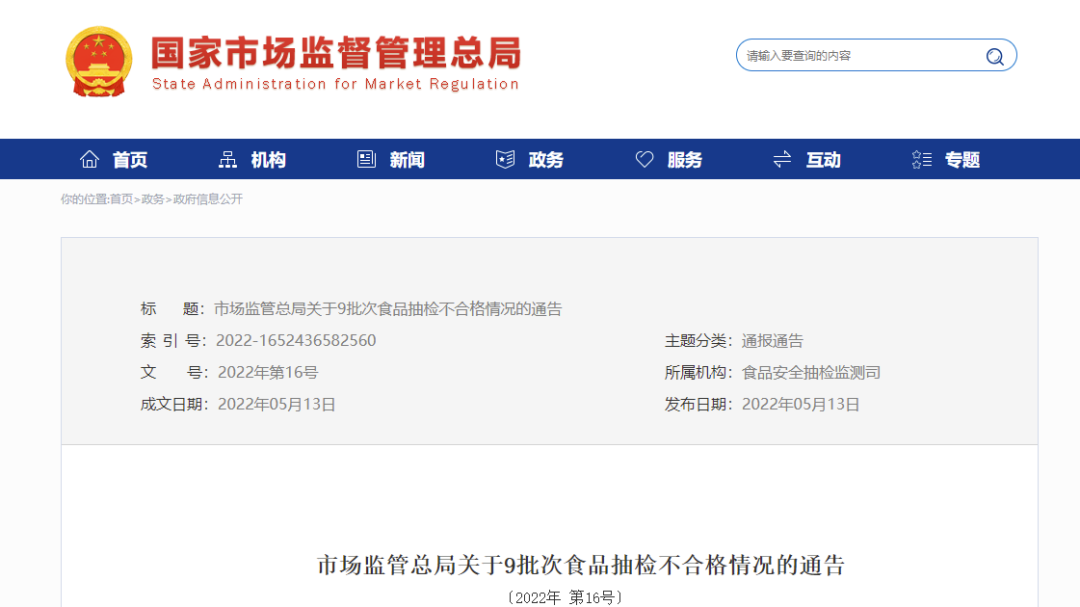Open the 互动 navigation menu item
The height and width of the screenshot is (607, 1080).
(824, 160)
